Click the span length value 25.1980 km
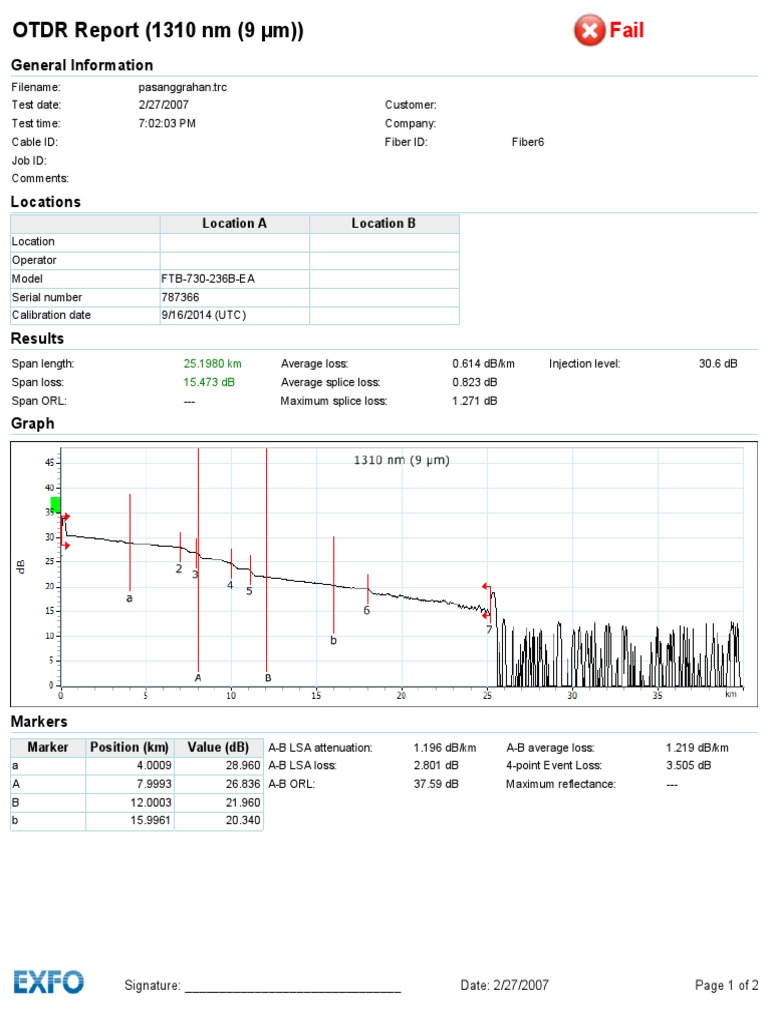 tap(212, 364)
